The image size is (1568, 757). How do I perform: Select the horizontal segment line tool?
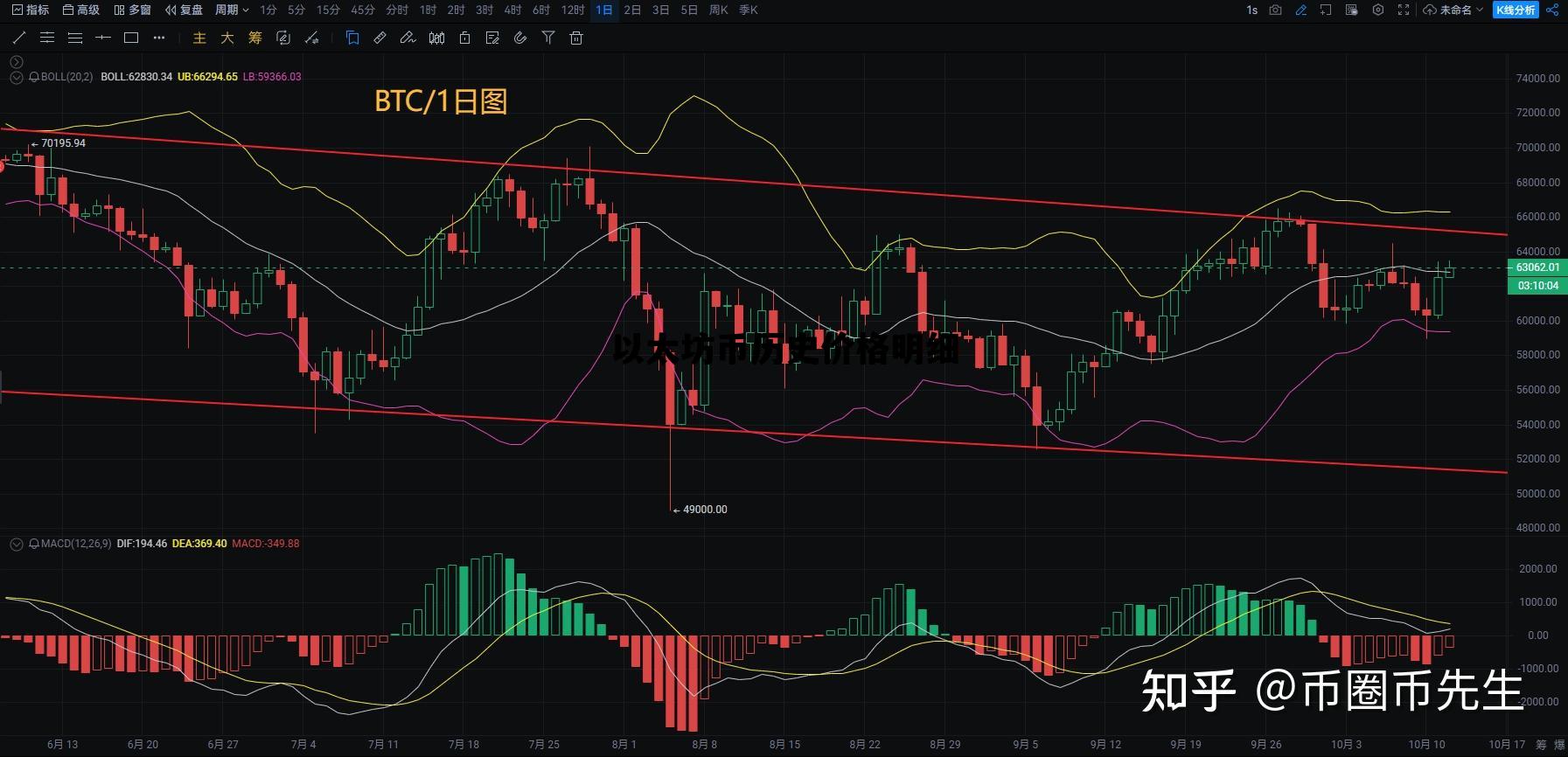coord(103,38)
